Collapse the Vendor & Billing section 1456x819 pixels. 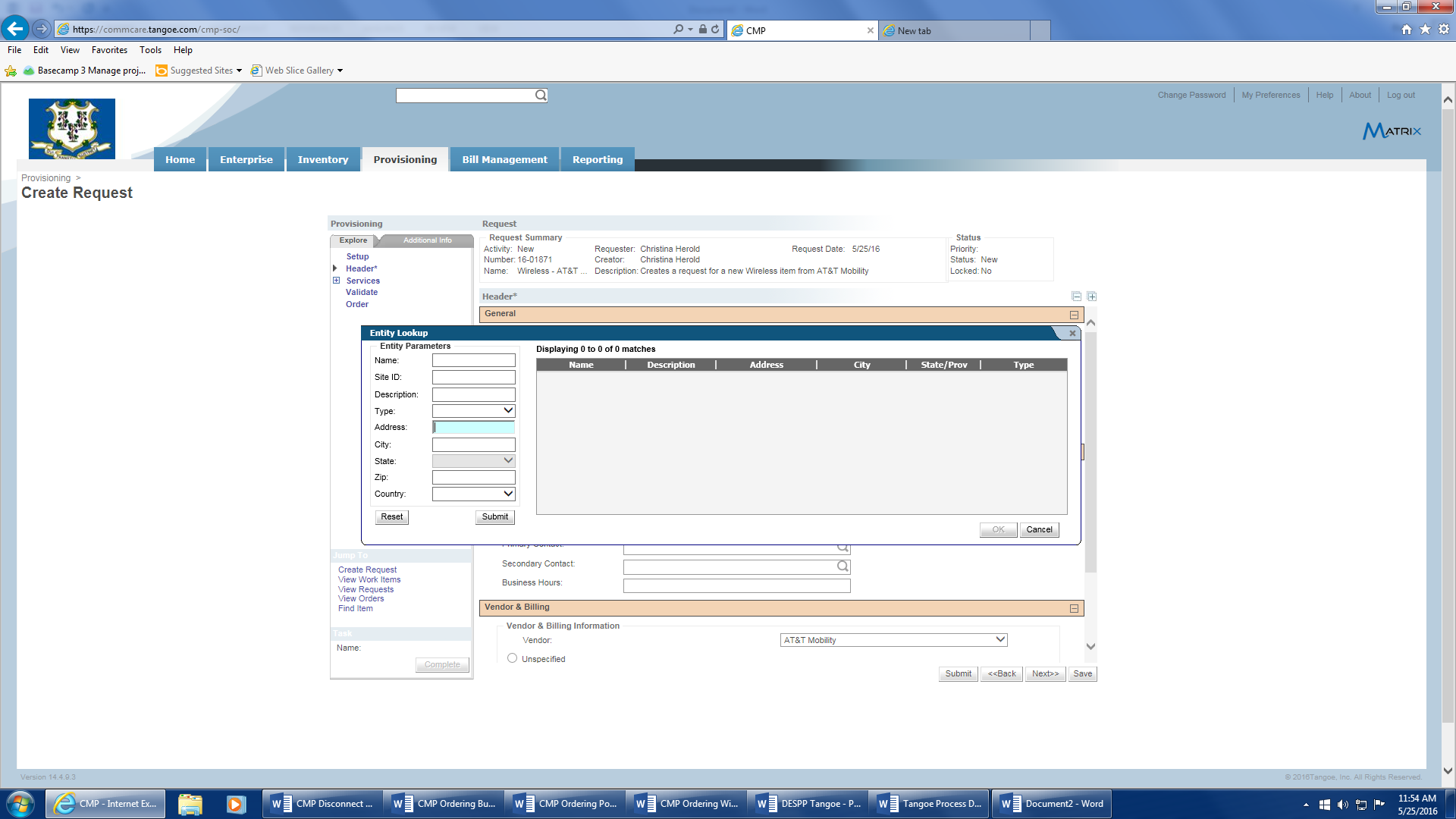coord(1074,608)
